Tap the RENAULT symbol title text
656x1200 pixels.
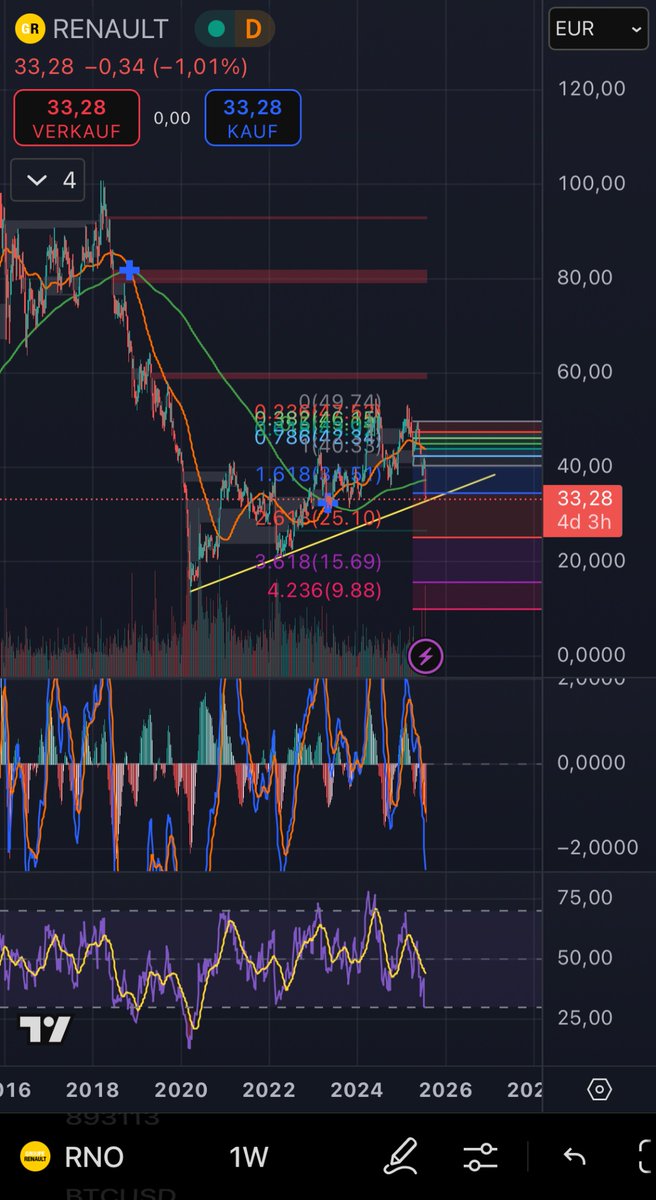(x=110, y=30)
